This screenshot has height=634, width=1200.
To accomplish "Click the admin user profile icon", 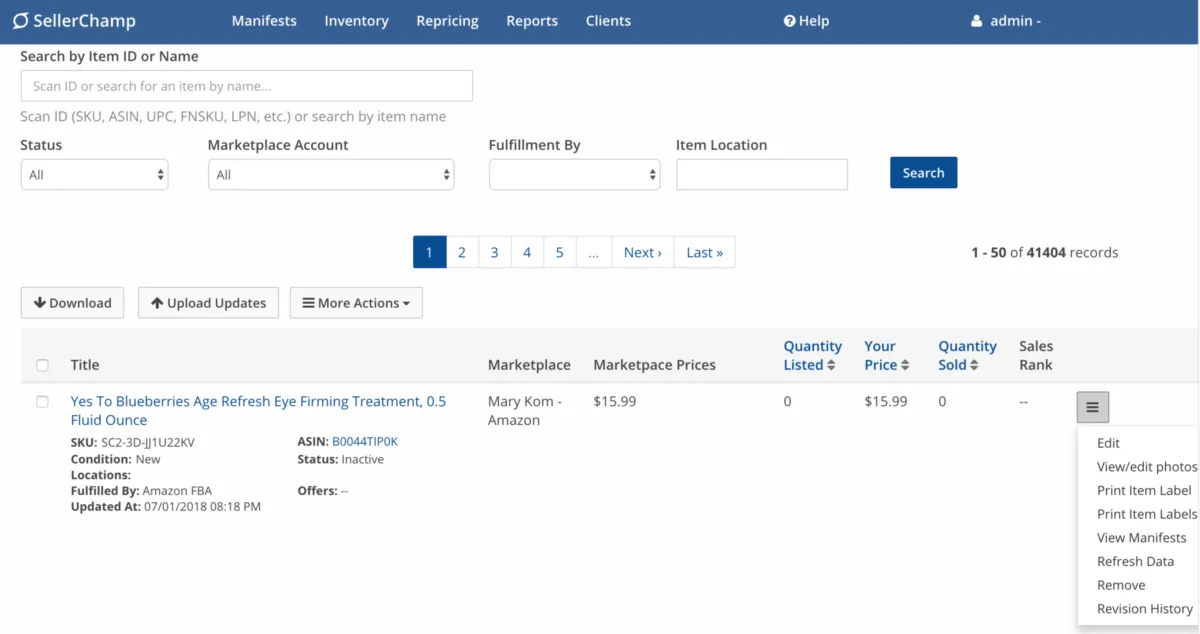I will click(977, 21).
